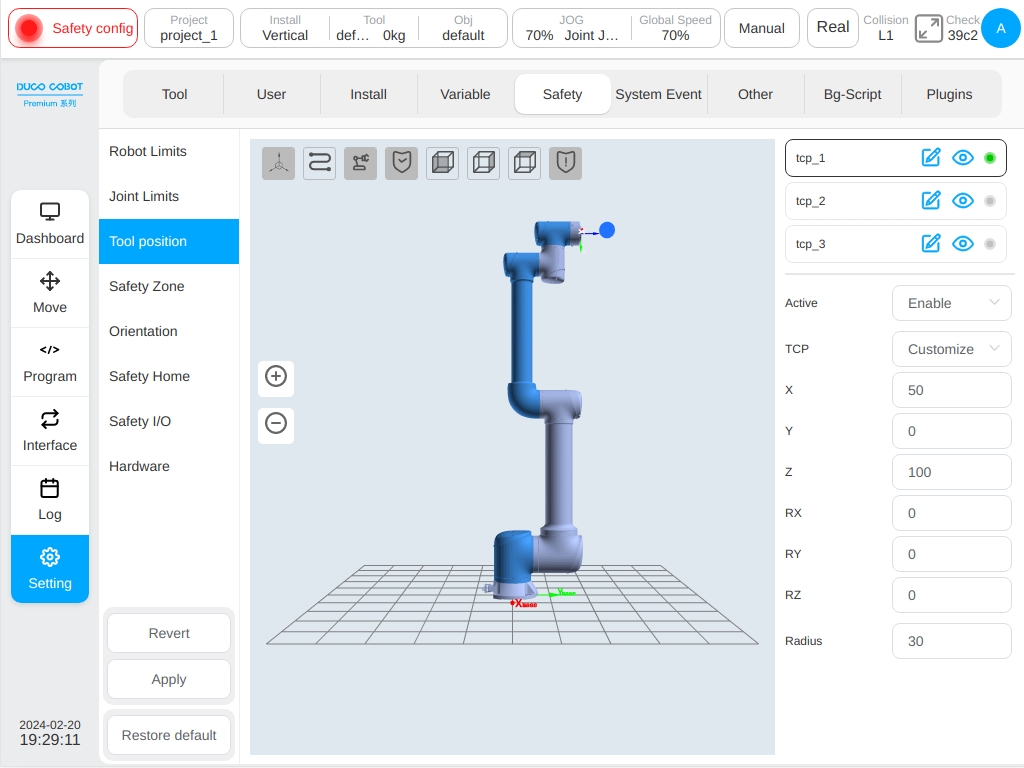Viewport: 1024px width, 768px height.
Task: Open the TCP Customize dropdown
Action: coord(952,349)
